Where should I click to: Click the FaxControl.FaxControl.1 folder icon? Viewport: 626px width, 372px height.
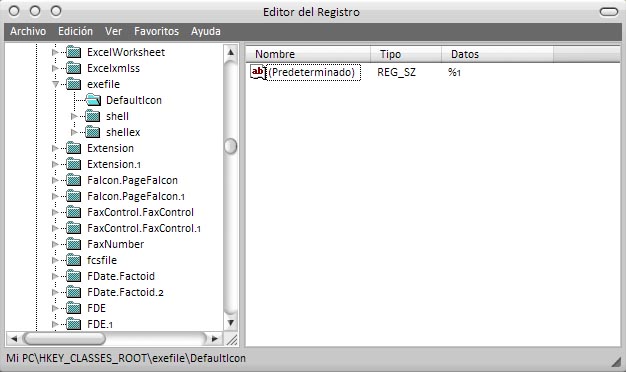[x=73, y=228]
